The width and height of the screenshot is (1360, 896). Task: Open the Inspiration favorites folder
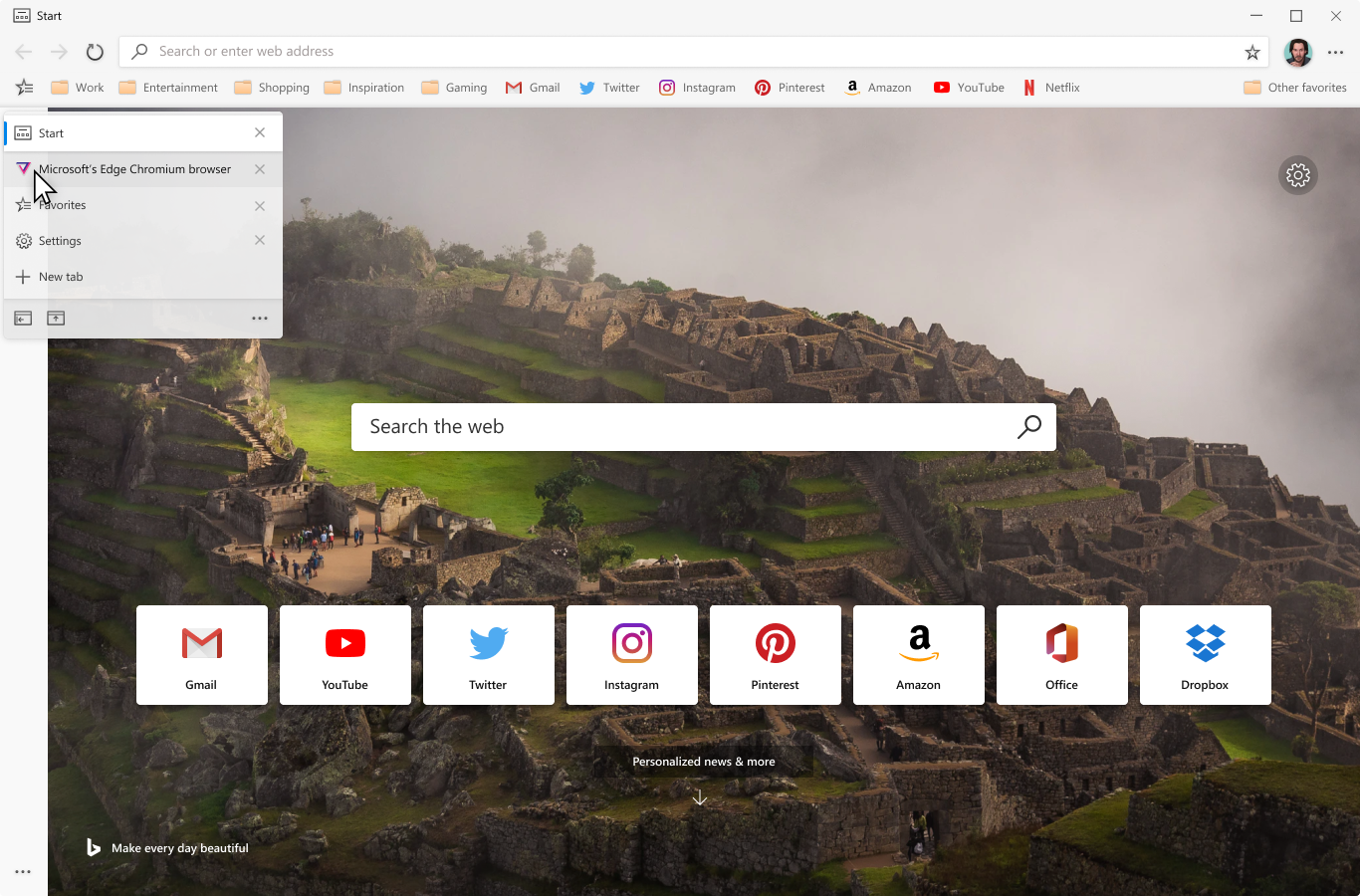click(363, 88)
